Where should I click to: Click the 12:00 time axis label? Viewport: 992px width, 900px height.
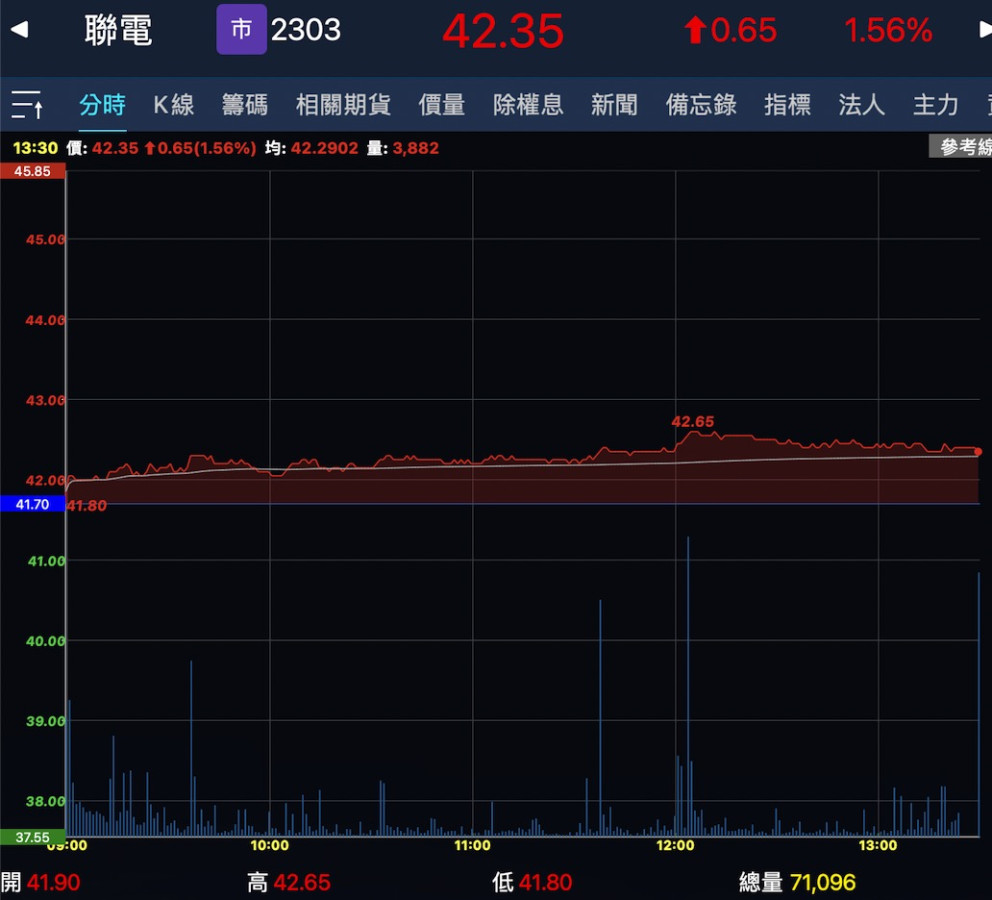point(675,846)
